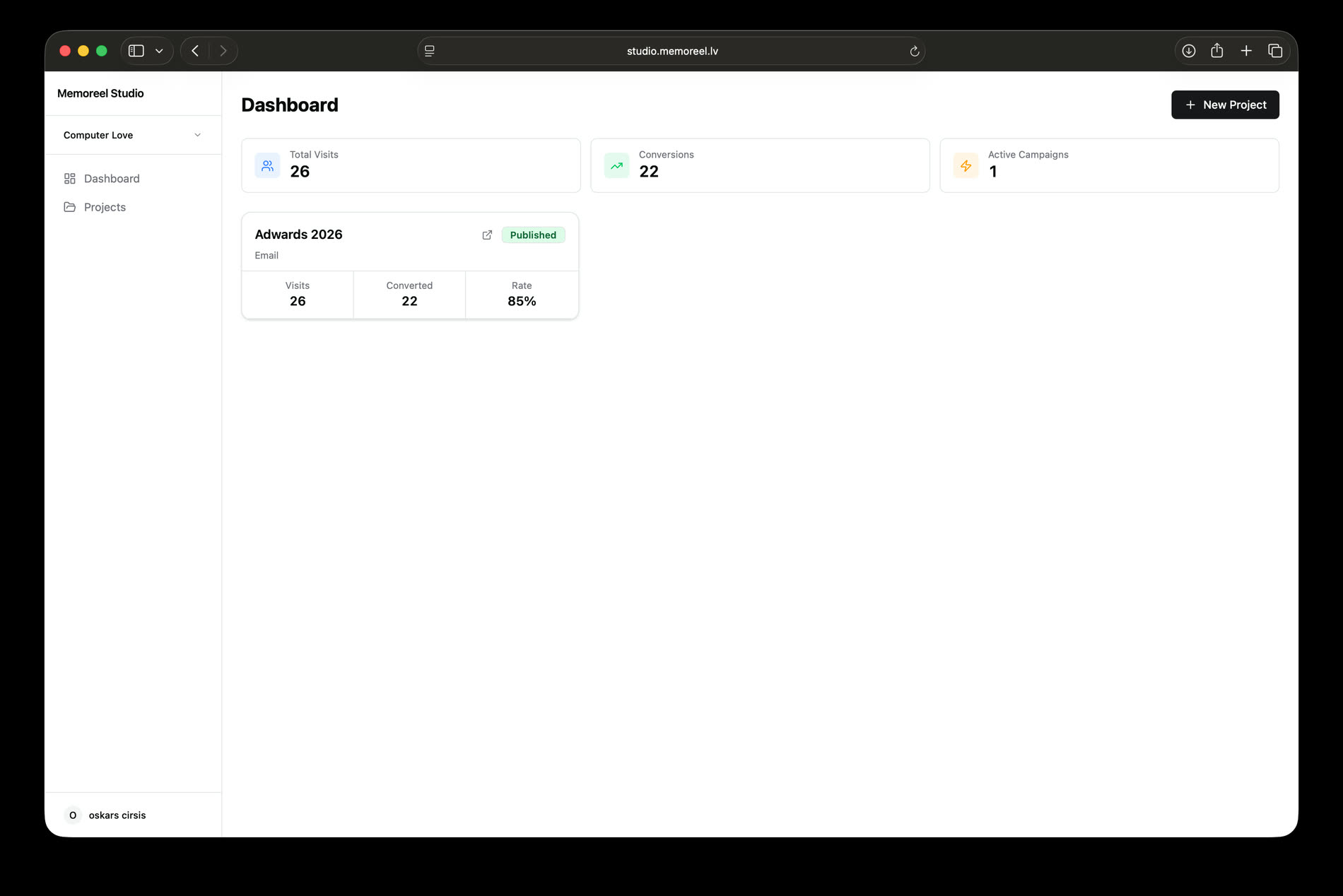Click the Active Campaigns lightning icon
The width and height of the screenshot is (1343, 896).
966,166
